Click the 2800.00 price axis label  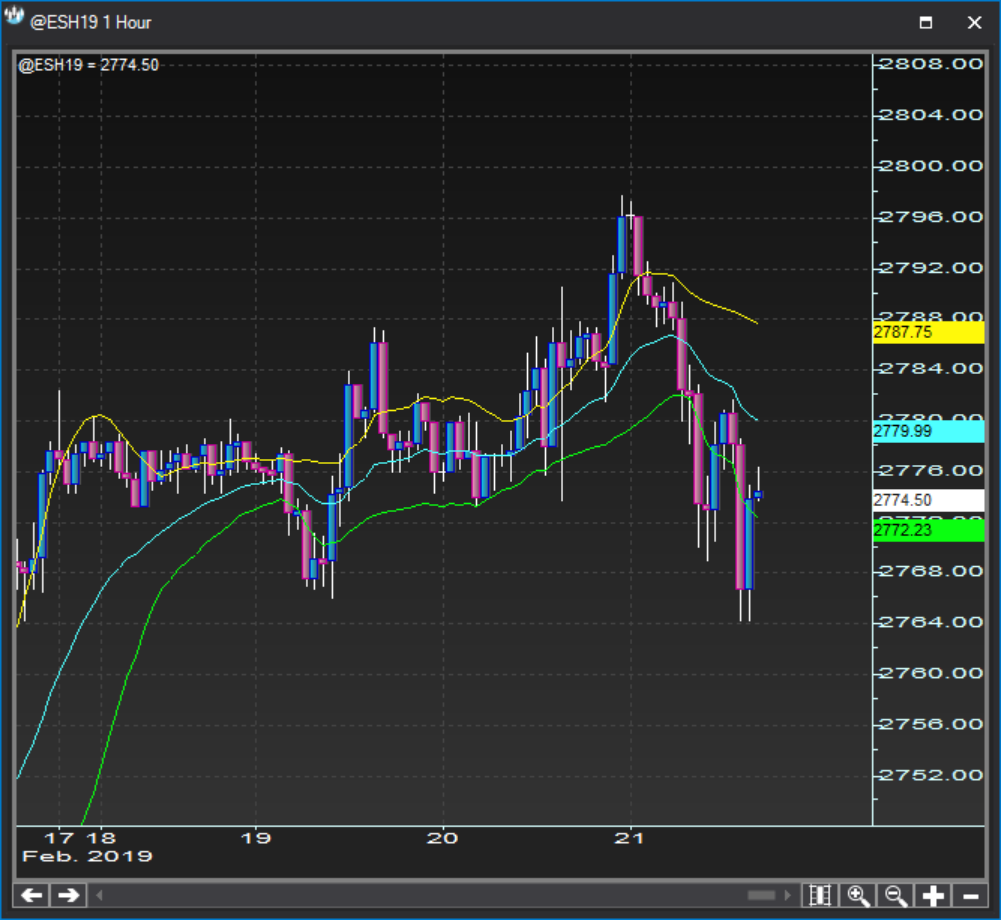click(931, 166)
